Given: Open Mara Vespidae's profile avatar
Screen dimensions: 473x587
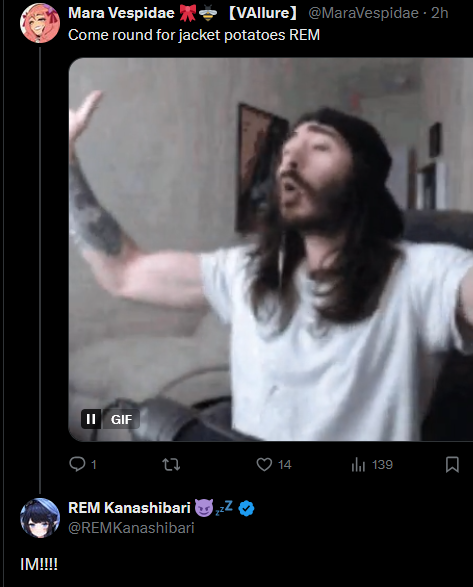Looking at the screenshot, I should (40, 23).
